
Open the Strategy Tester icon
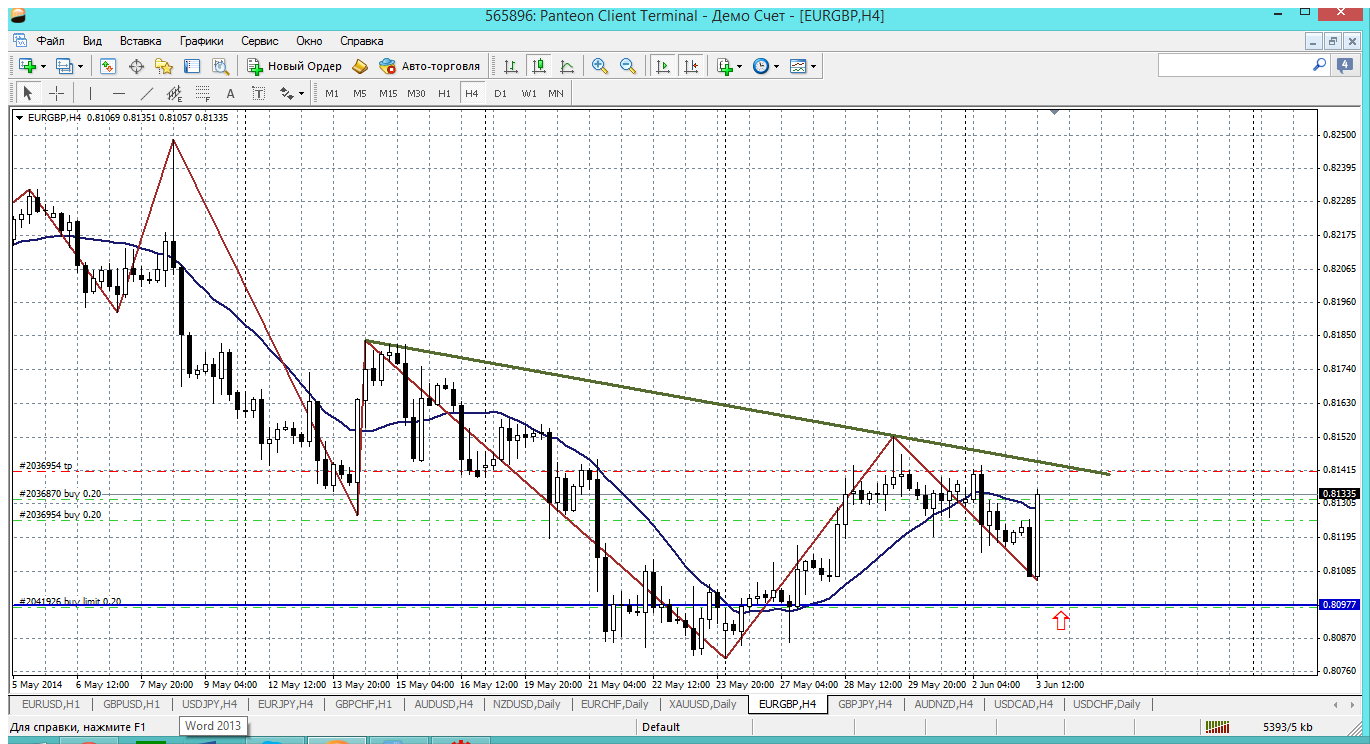(220, 66)
